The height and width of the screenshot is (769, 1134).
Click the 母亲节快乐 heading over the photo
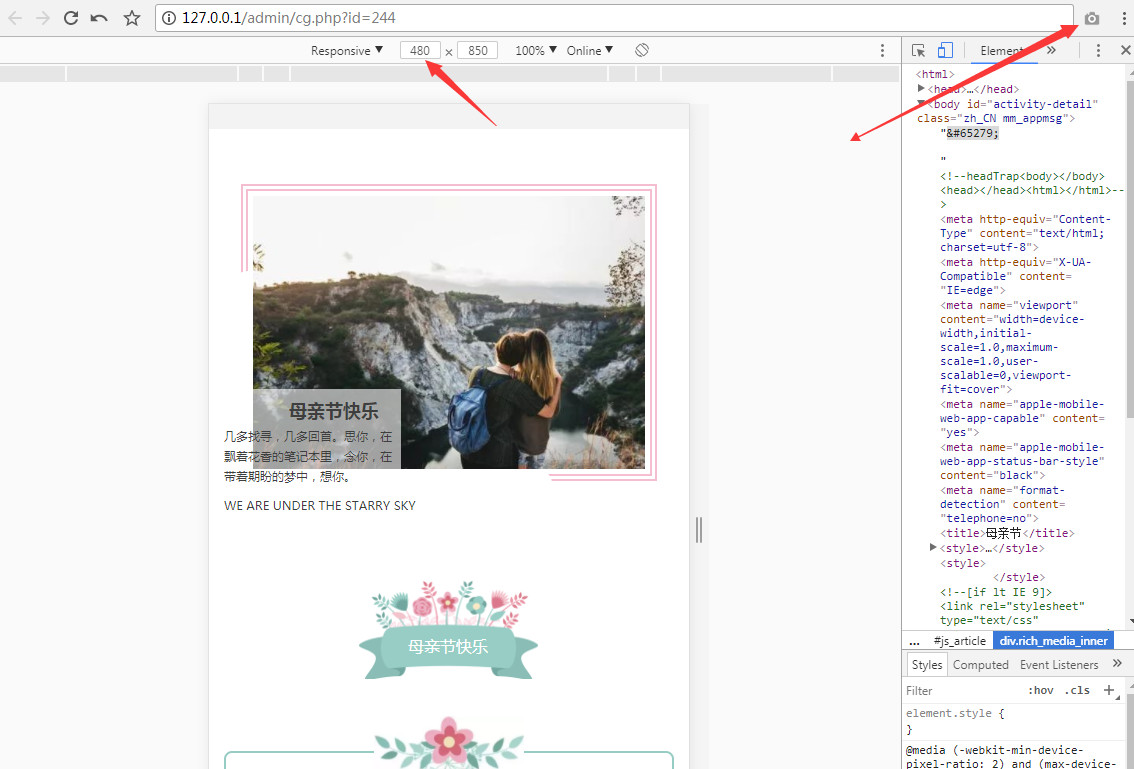pyautogui.click(x=334, y=412)
